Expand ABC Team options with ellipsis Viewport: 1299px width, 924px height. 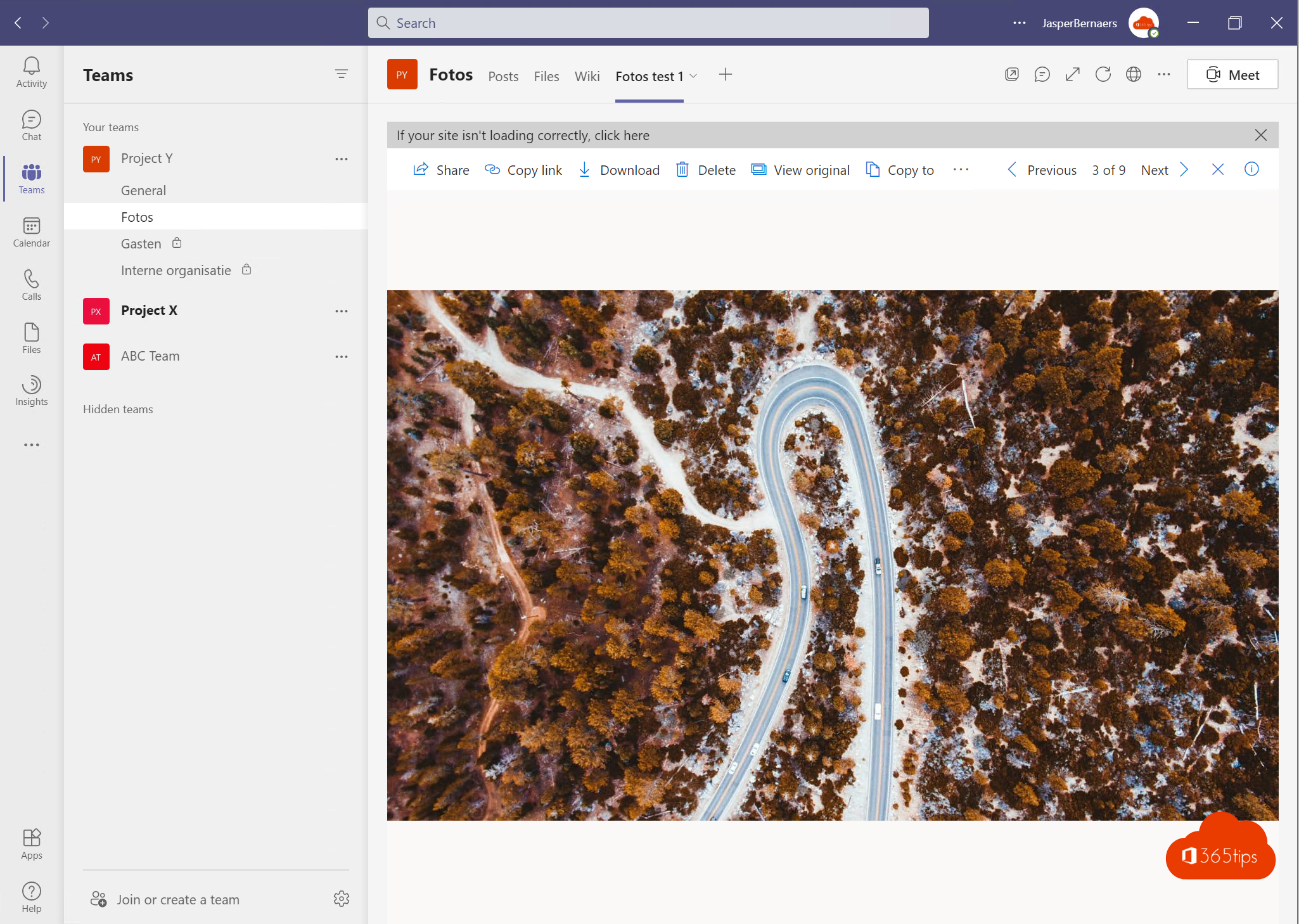[x=341, y=356]
